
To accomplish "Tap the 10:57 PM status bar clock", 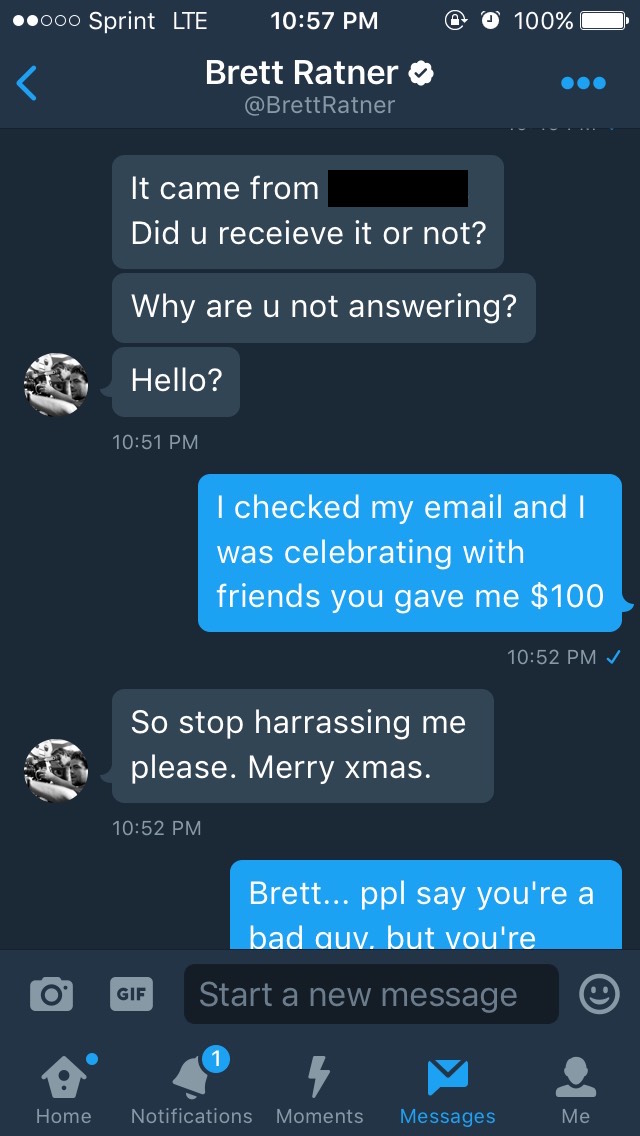I will coord(324,20).
